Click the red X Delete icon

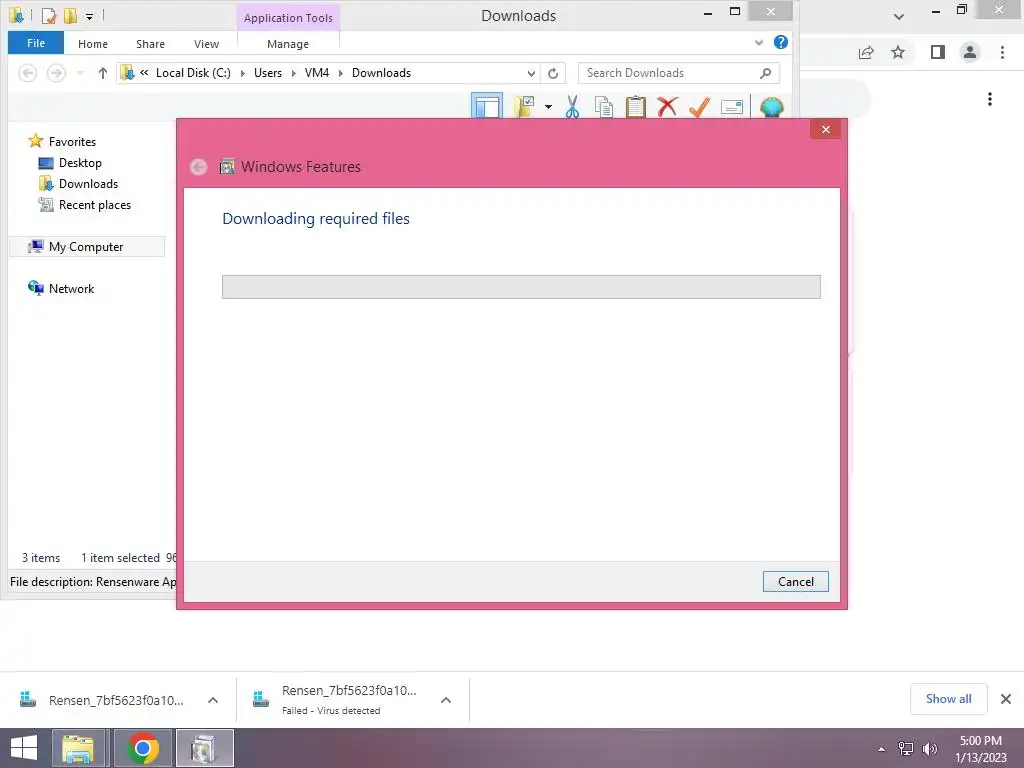pyautogui.click(x=667, y=107)
